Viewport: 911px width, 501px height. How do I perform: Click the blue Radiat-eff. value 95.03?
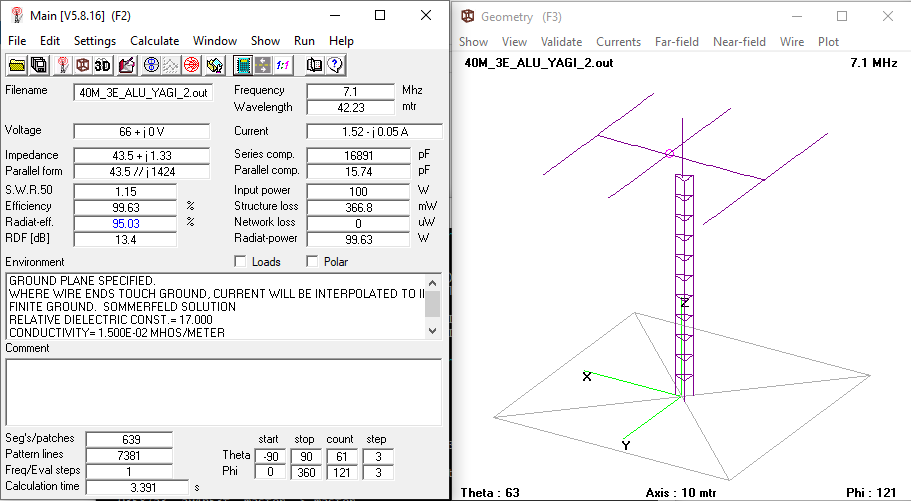pyautogui.click(x=125, y=224)
